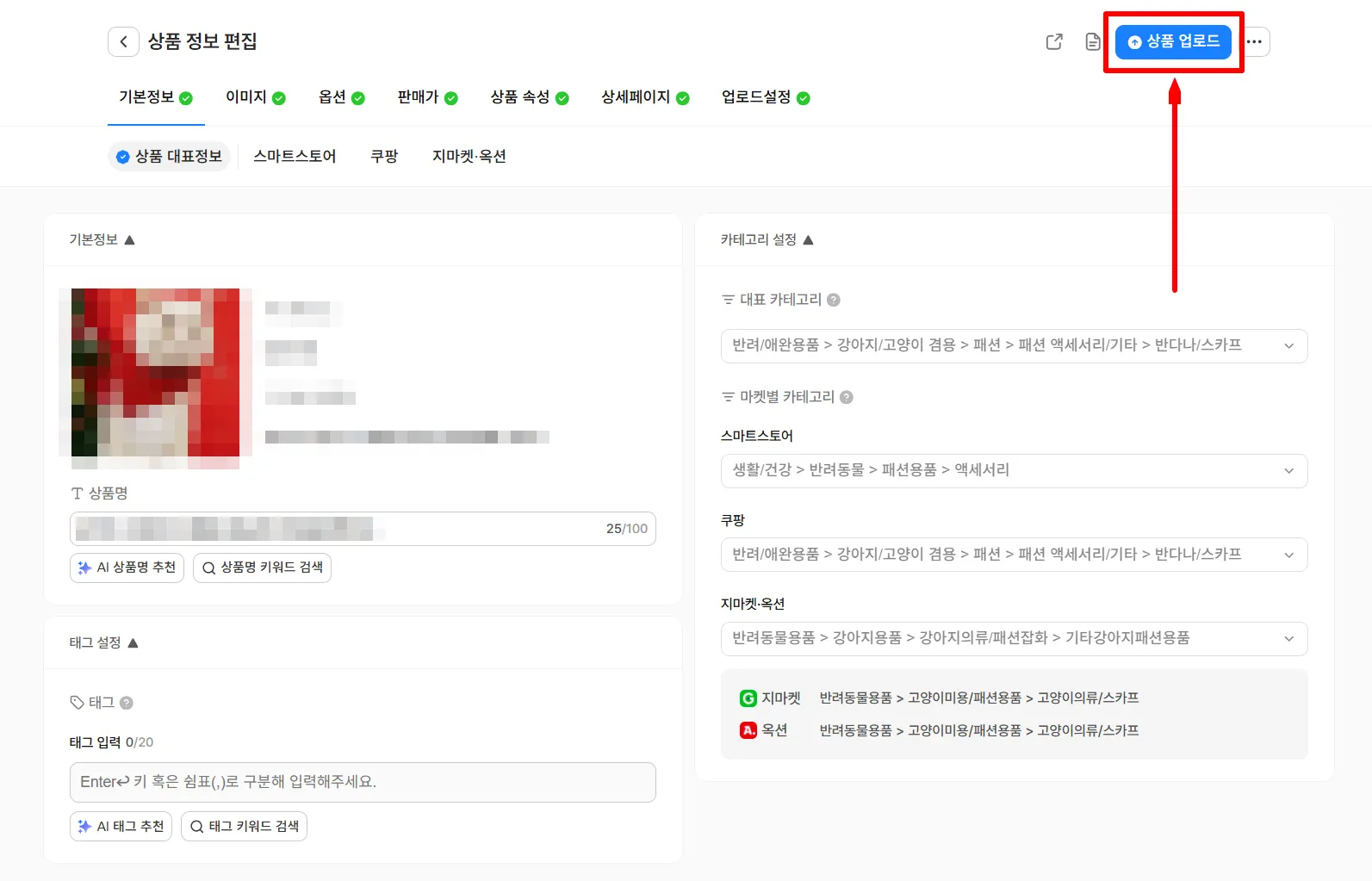Click the AI 상품명 추천 button
This screenshot has height=881, width=1372.
tap(127, 568)
